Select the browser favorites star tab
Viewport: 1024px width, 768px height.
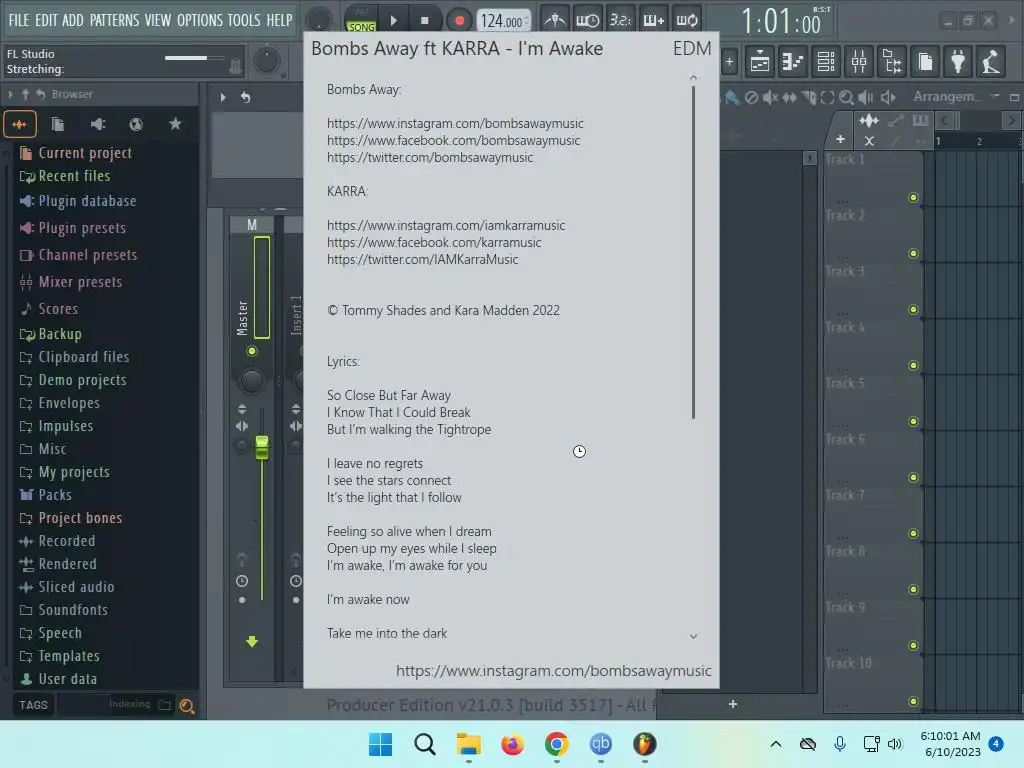(x=175, y=124)
